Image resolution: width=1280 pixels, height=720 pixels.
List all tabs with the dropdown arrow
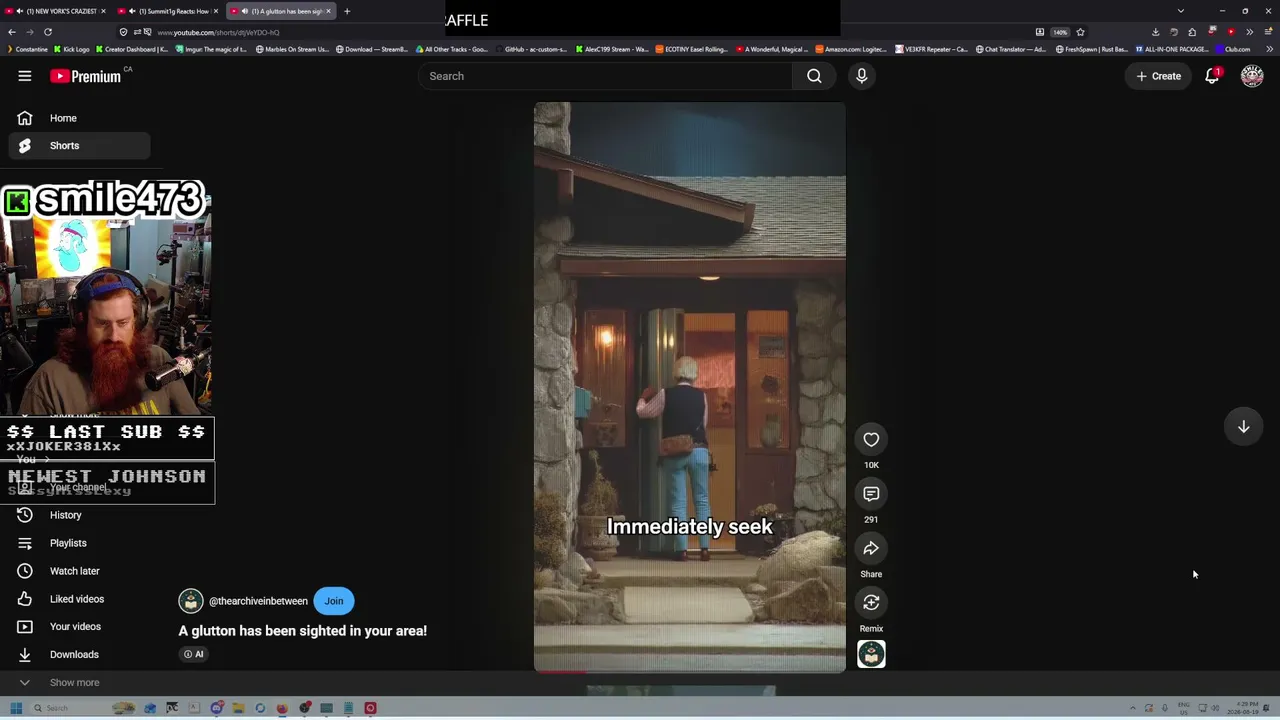click(x=1180, y=11)
